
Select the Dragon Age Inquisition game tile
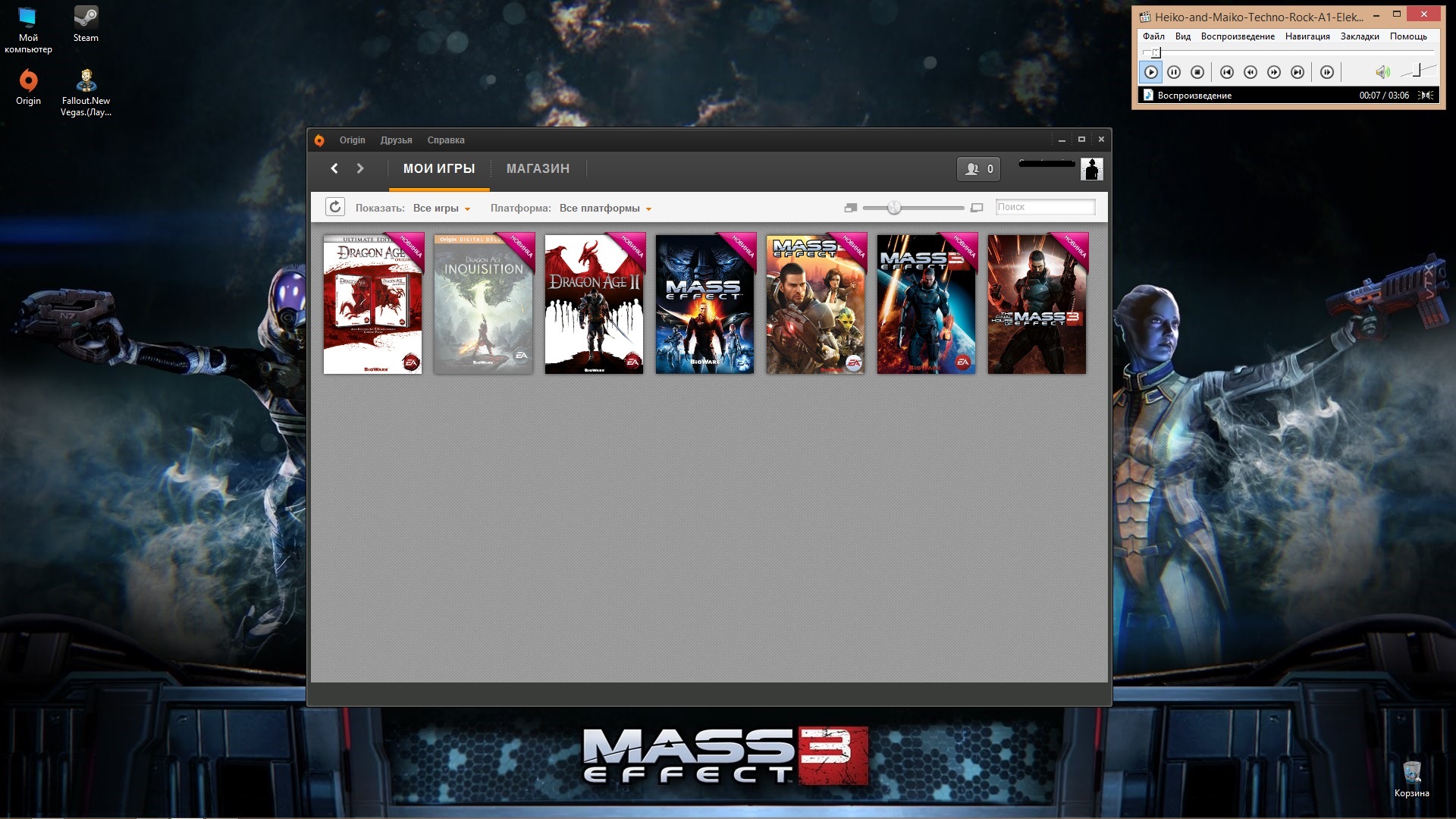483,303
